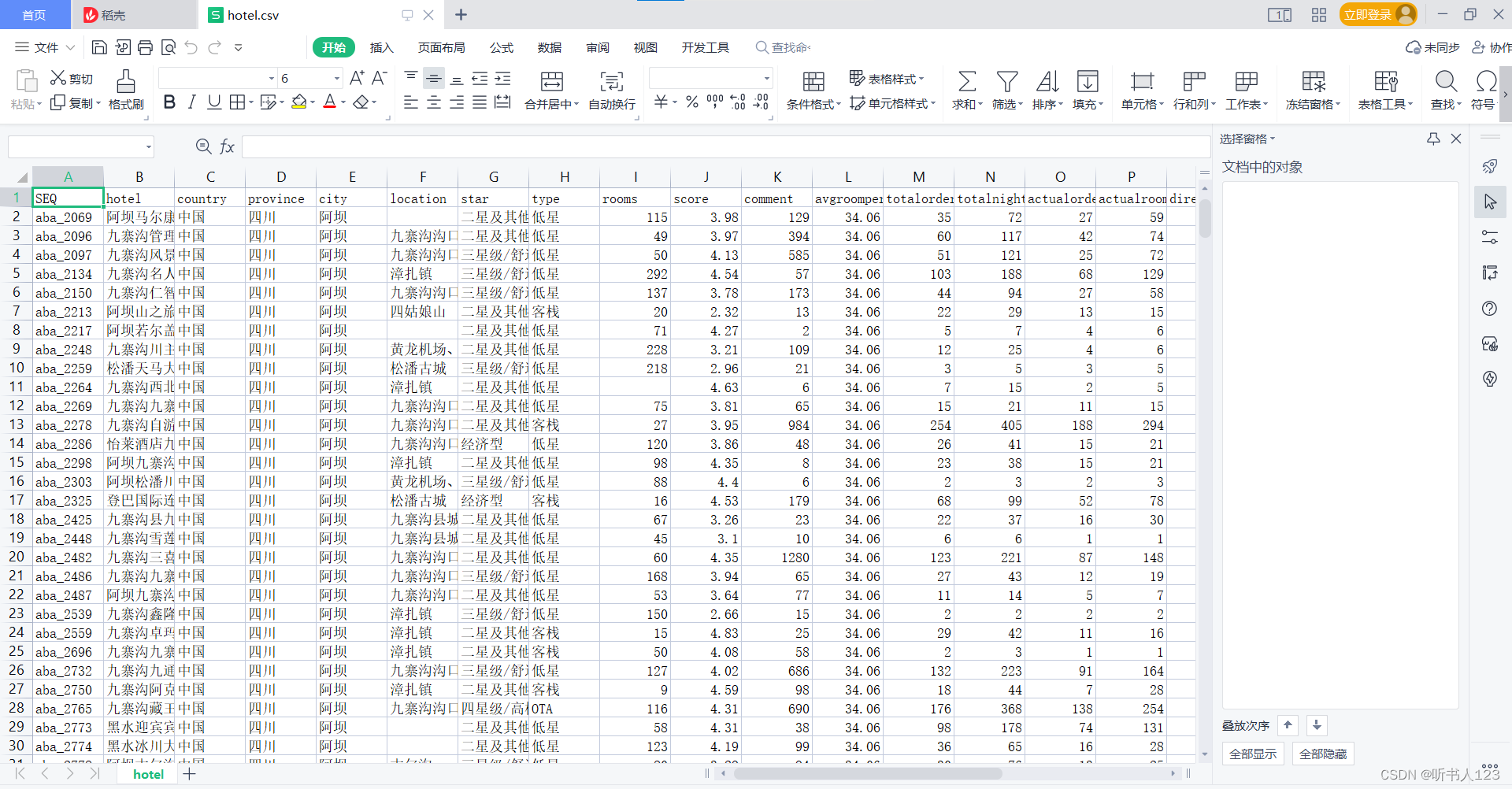Open the name box dropdown
The image size is (1512, 789).
point(149,146)
